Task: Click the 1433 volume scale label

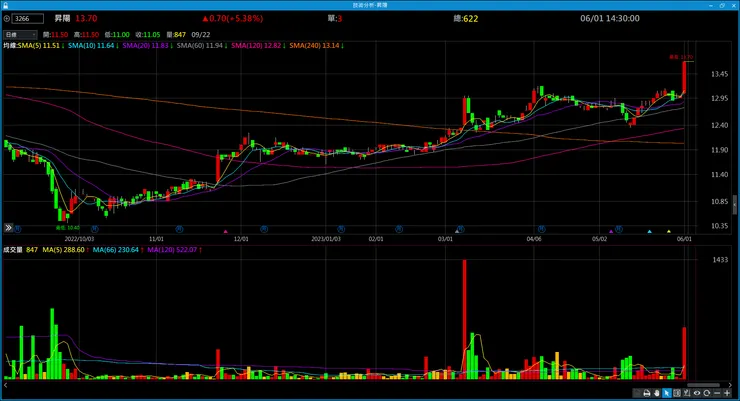Action: coord(720,259)
